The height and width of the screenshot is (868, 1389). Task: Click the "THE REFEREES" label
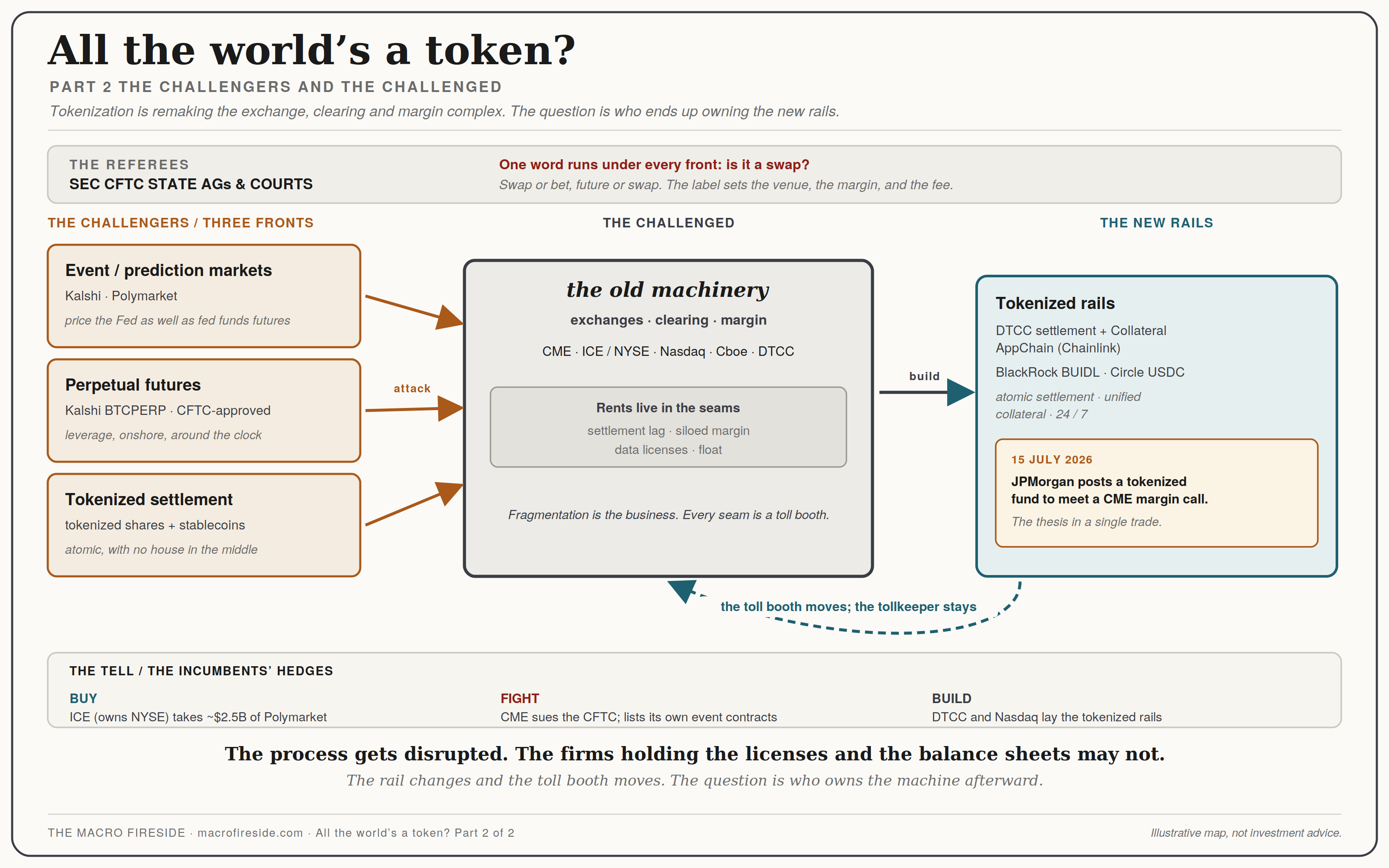[129, 165]
